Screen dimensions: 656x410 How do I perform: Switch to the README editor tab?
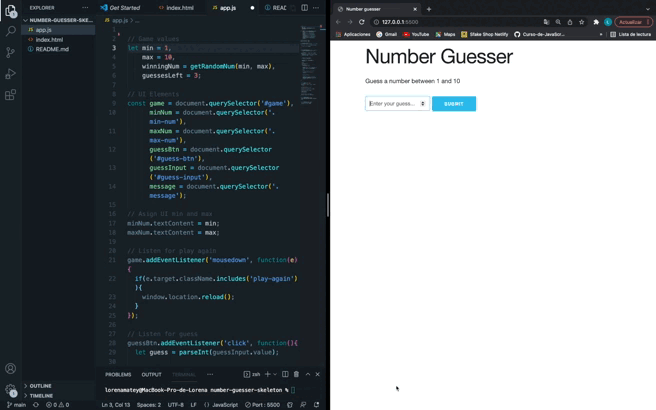point(275,8)
